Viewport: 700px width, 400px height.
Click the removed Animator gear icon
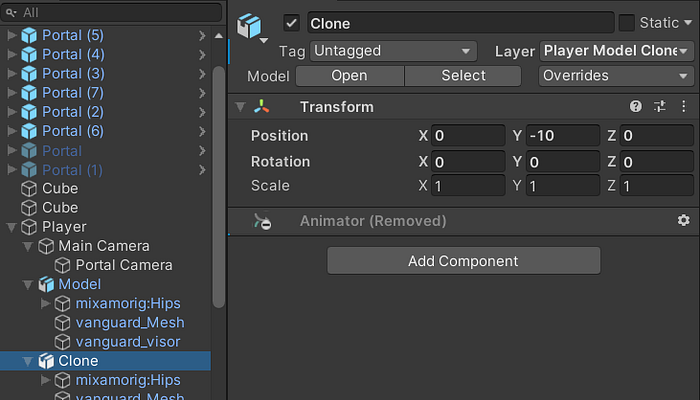[x=683, y=221]
